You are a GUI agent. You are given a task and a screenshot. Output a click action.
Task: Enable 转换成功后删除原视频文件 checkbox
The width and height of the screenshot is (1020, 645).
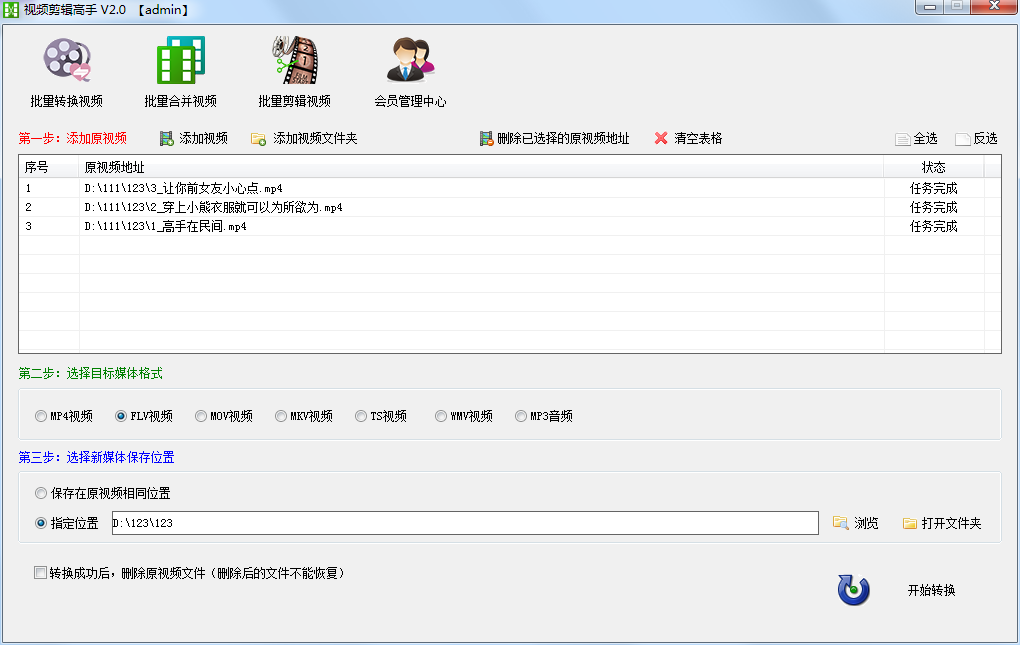point(41,572)
